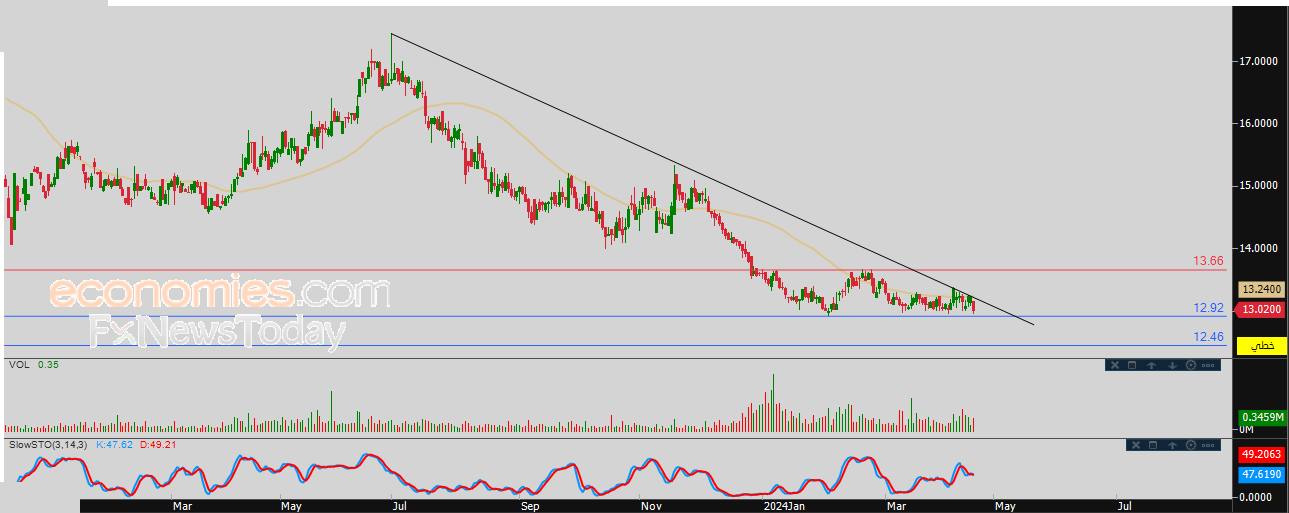
Task: Maximize the SlowSTO indicator panel
Action: pyautogui.click(x=1153, y=445)
